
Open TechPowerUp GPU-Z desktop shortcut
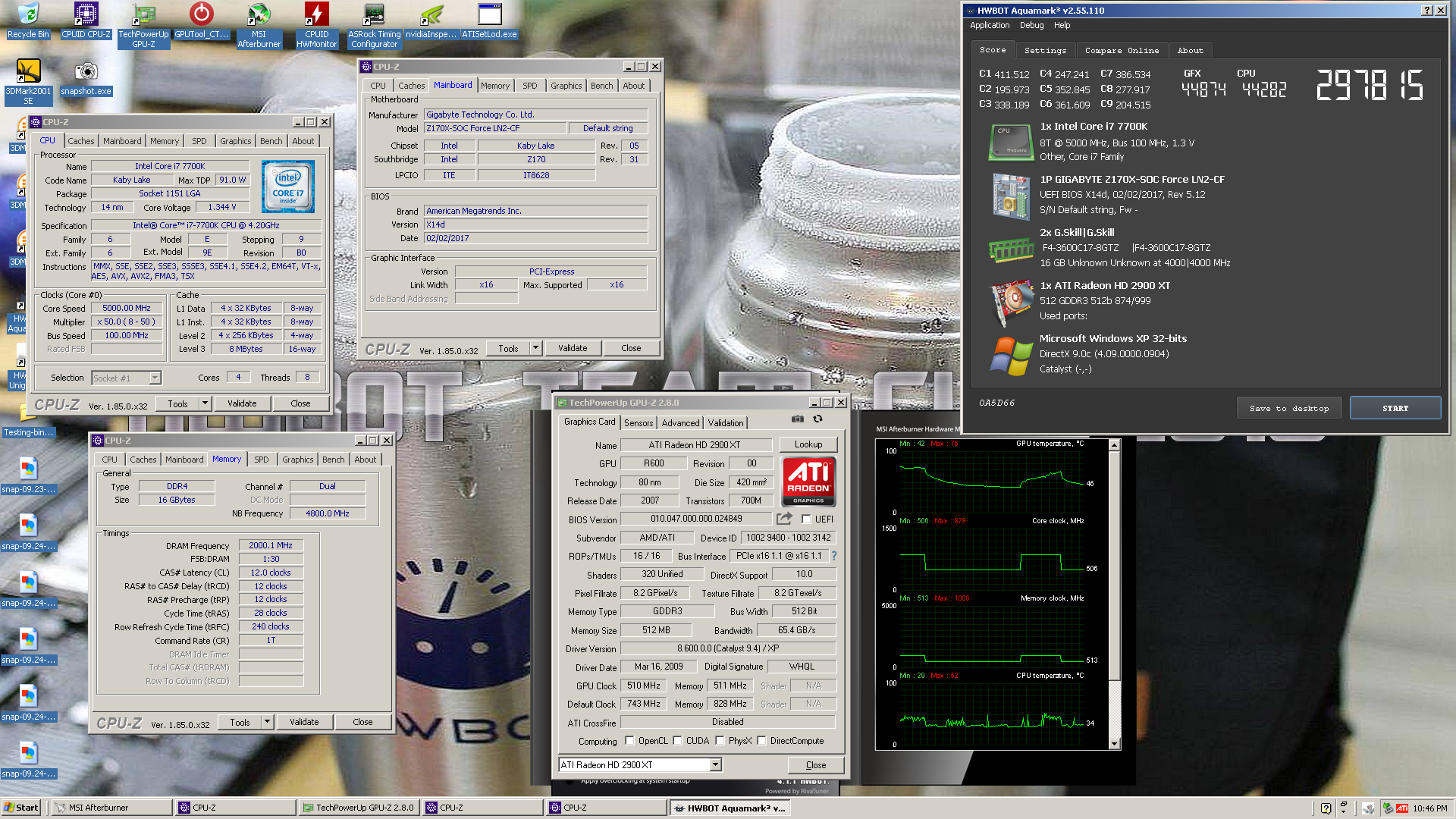click(x=143, y=25)
